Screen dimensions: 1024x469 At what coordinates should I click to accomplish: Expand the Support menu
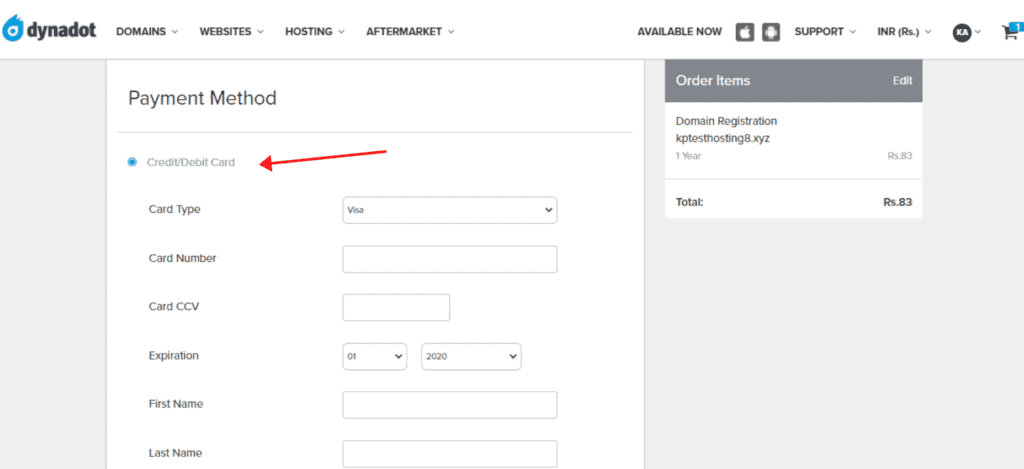point(825,32)
